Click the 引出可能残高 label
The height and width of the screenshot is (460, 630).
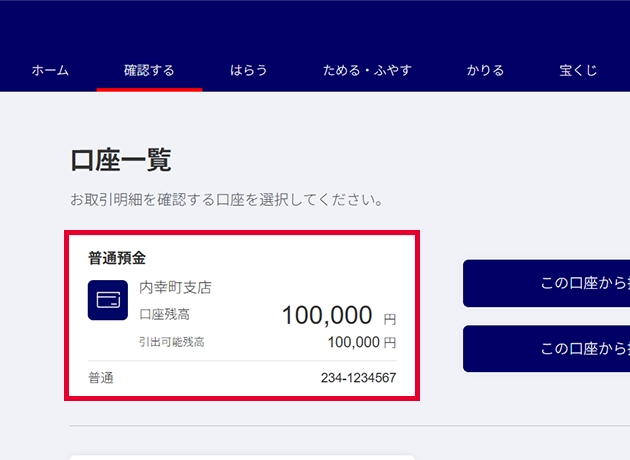point(171,342)
